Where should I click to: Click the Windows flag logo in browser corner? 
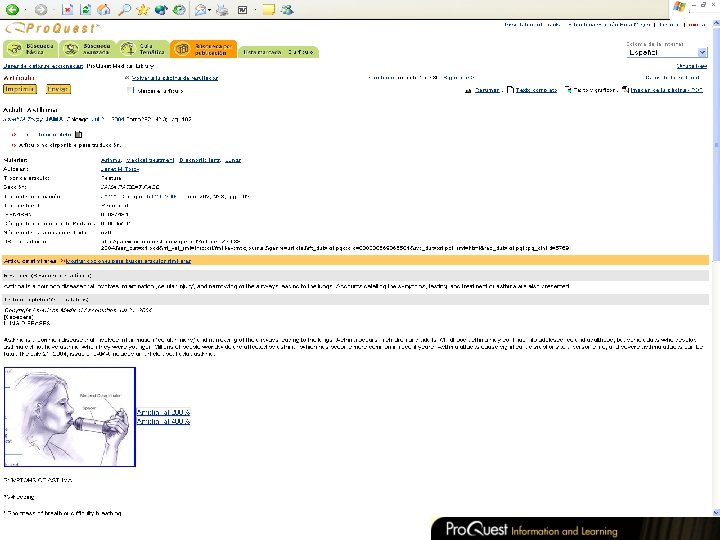tap(679, 7)
